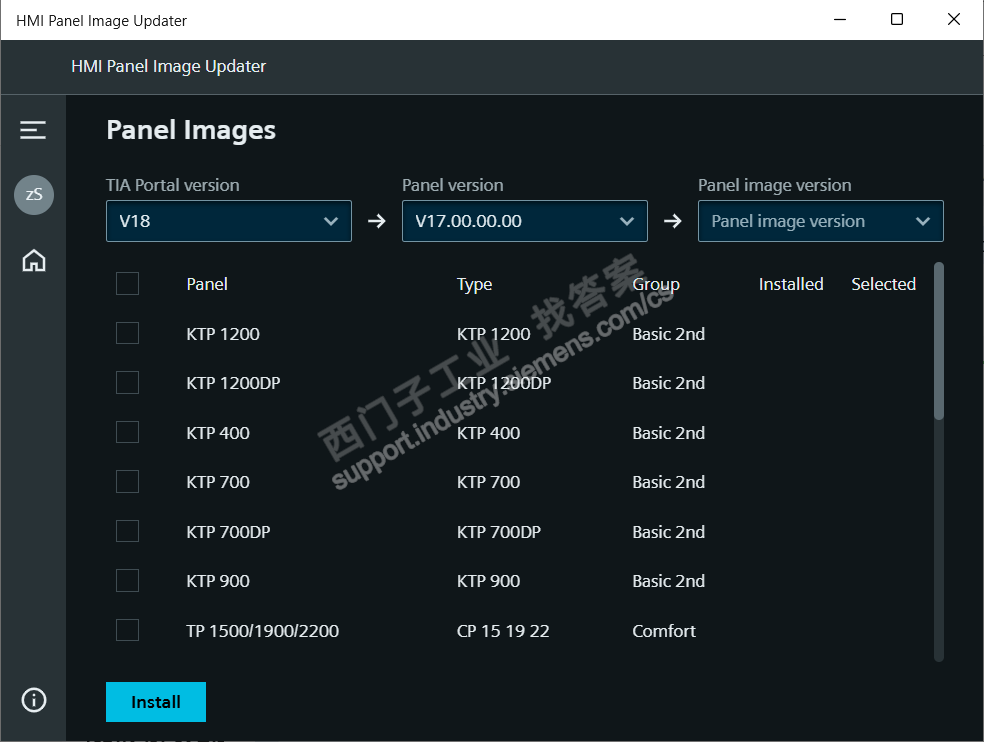Open the Panel image version dropdown
This screenshot has height=742, width=984.
click(820, 221)
